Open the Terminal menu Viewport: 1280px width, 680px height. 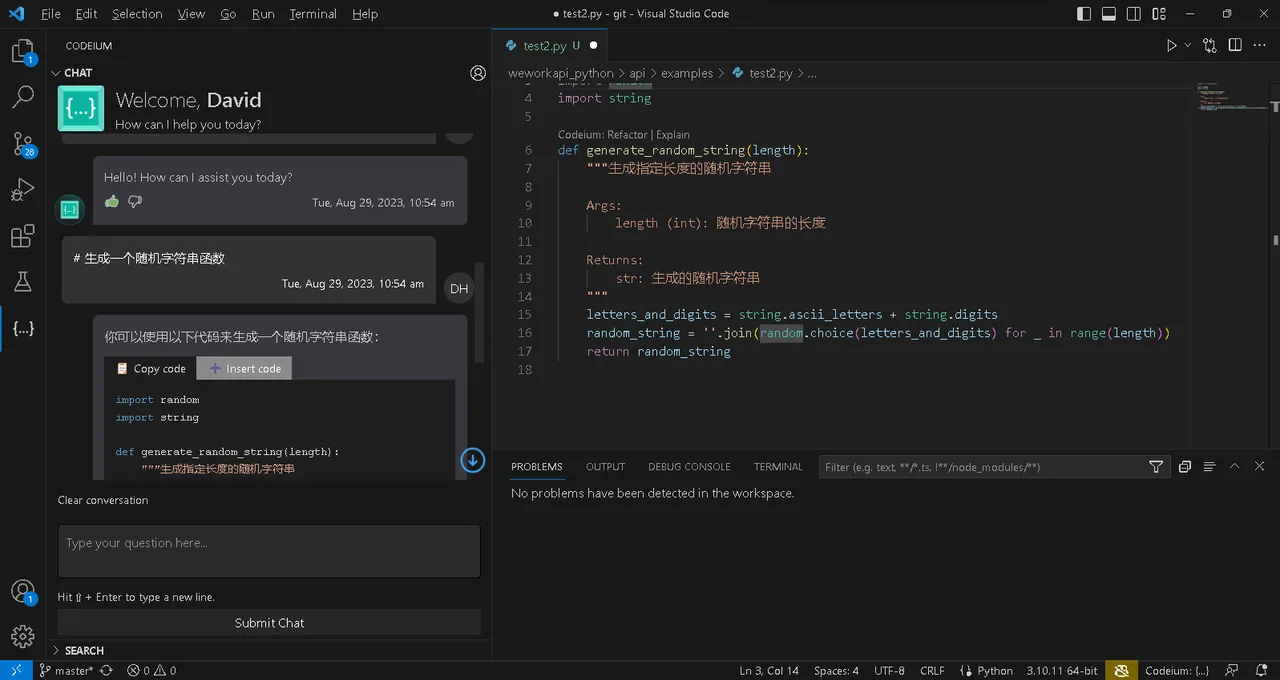click(313, 14)
